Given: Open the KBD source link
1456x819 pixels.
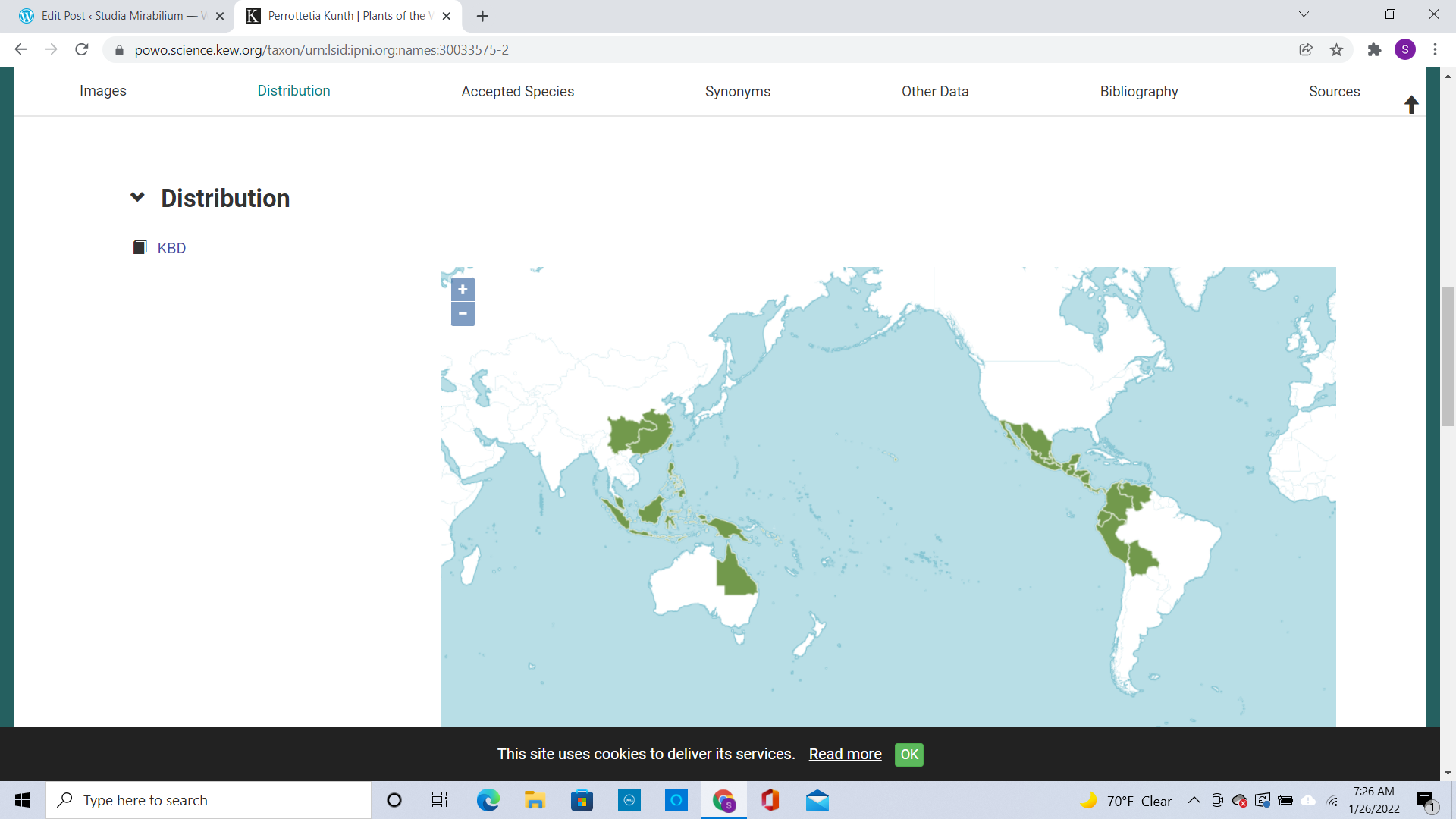Looking at the screenshot, I should [x=171, y=248].
